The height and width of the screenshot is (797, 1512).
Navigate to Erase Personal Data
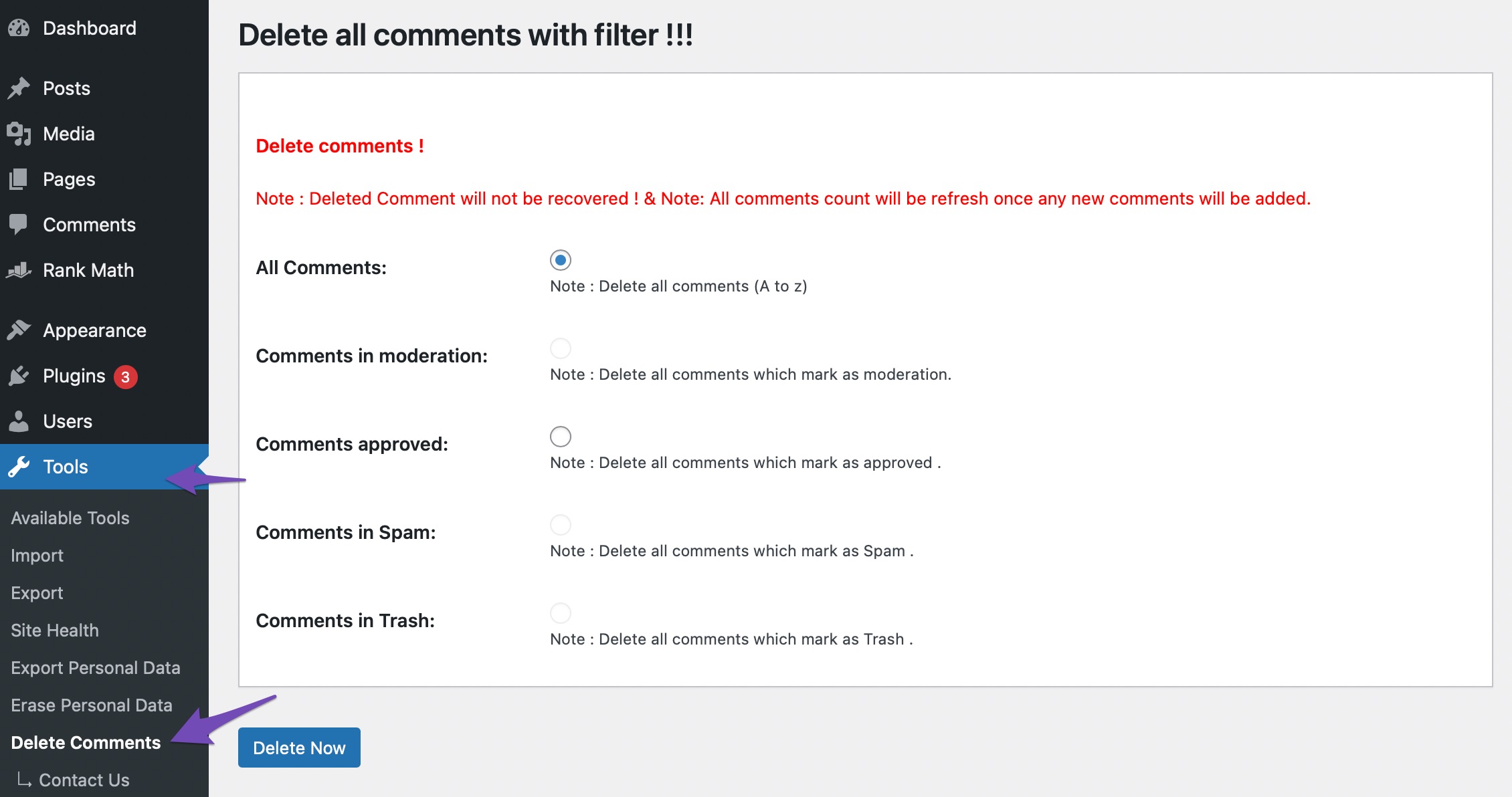[x=90, y=705]
